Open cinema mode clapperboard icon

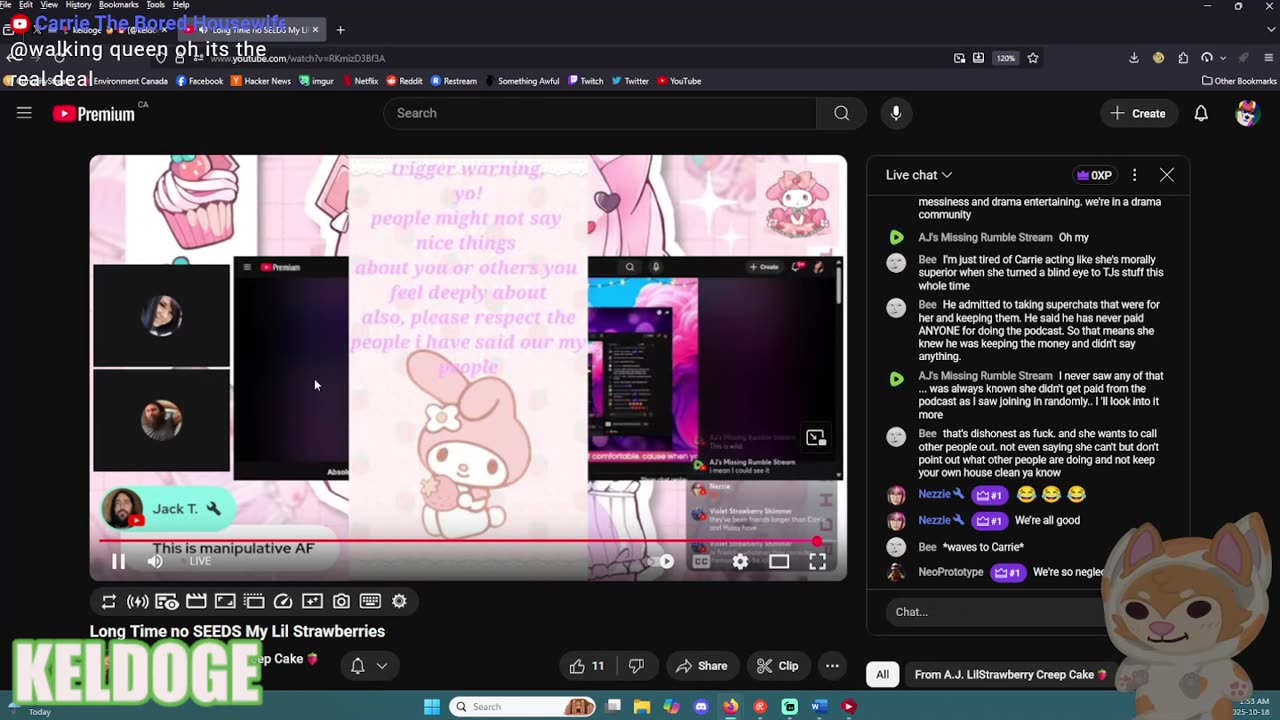pos(196,601)
